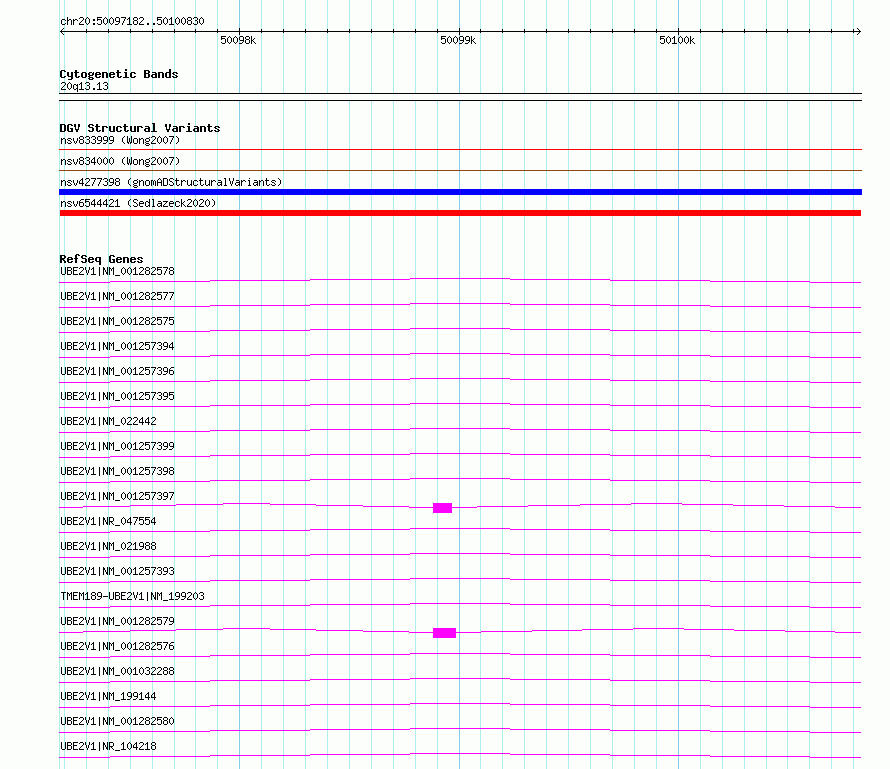Click nsv833999 (Wong2007) variant label
890x769 pixels.
(x=120, y=140)
